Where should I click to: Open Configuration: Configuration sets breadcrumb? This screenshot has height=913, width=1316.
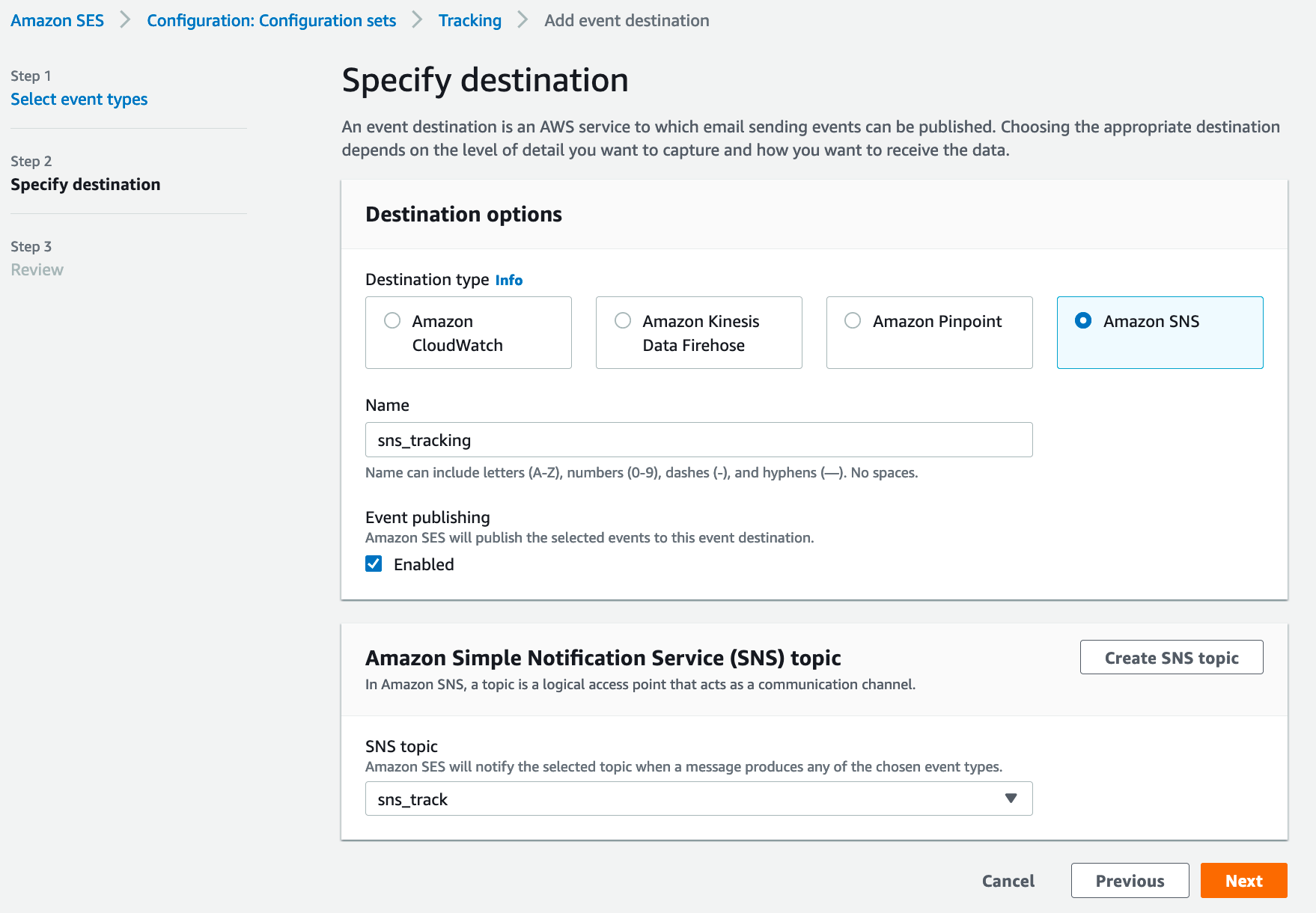(x=271, y=20)
